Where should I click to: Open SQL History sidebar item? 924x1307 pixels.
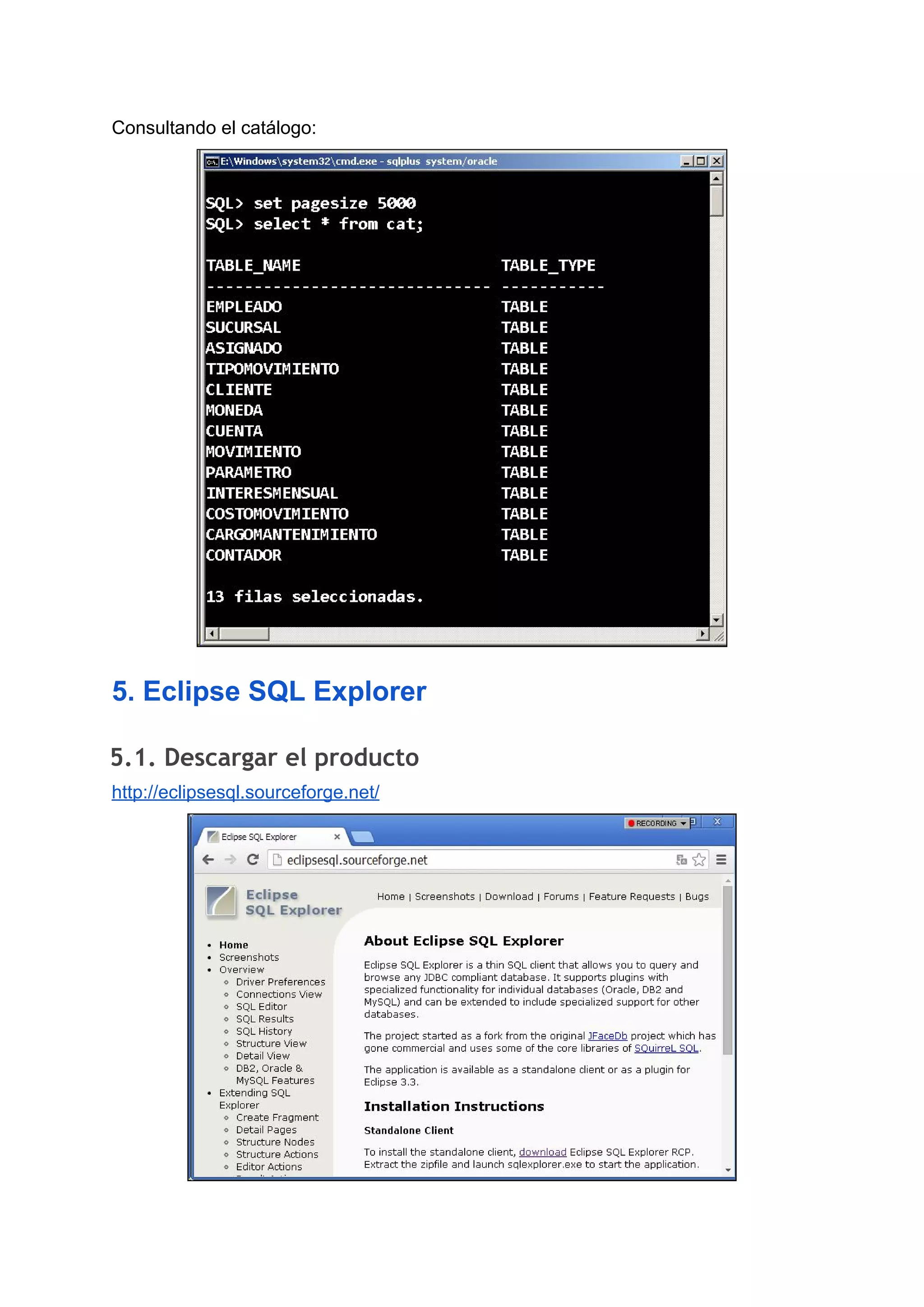point(264,1031)
